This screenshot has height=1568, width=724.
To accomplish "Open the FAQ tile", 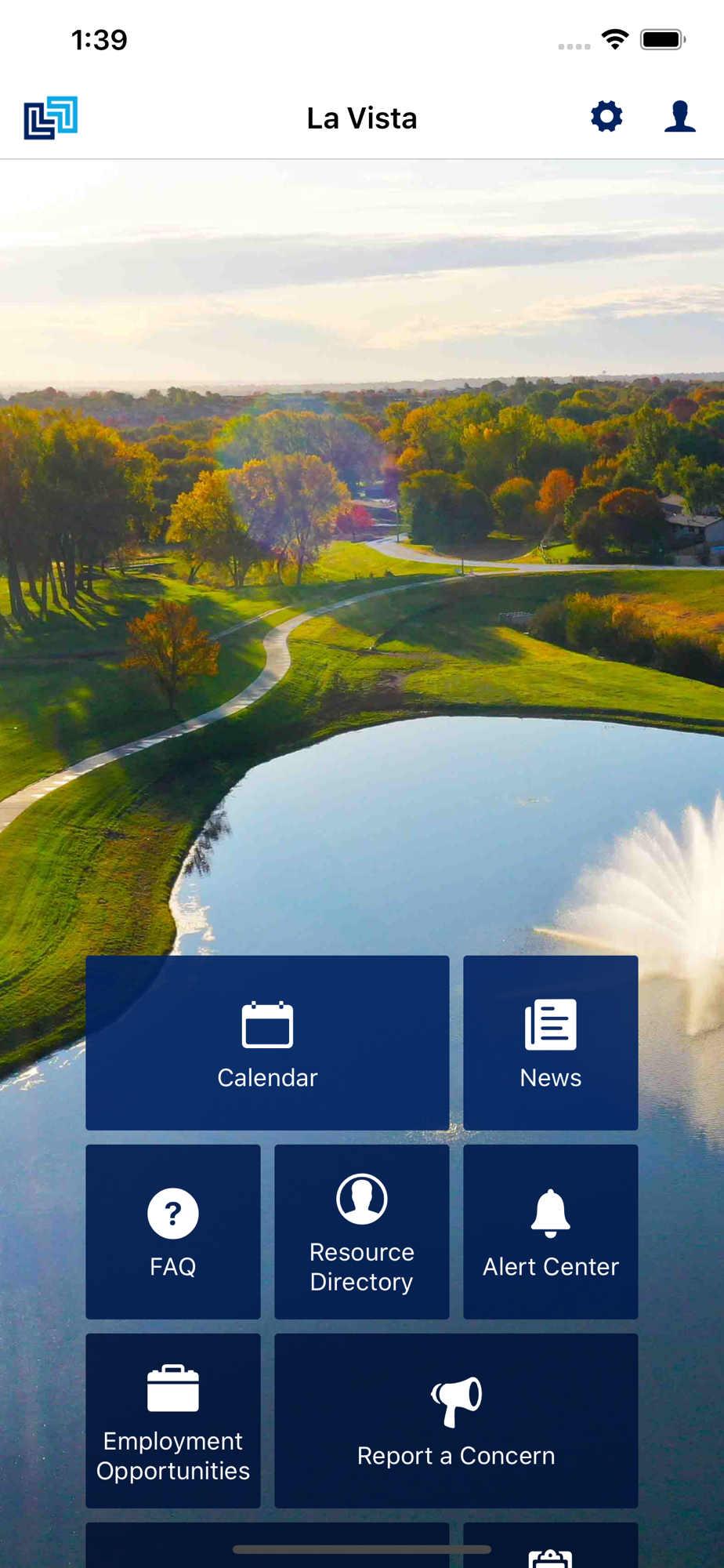I will click(173, 1232).
